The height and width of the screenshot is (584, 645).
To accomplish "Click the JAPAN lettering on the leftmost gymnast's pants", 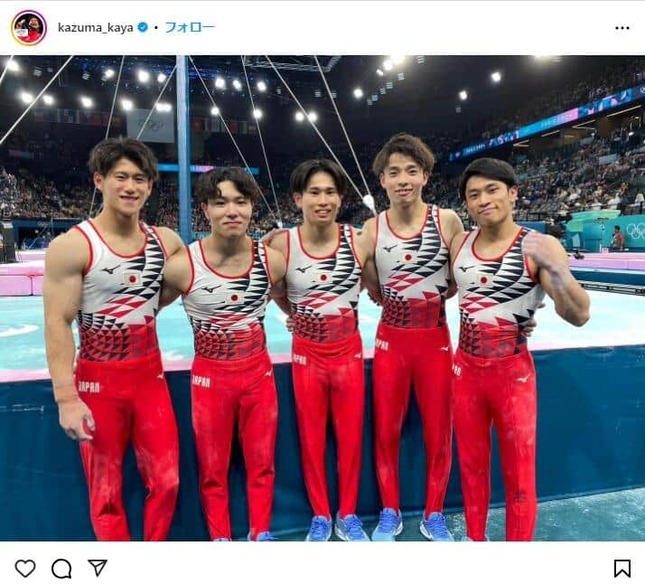I will (x=89, y=387).
